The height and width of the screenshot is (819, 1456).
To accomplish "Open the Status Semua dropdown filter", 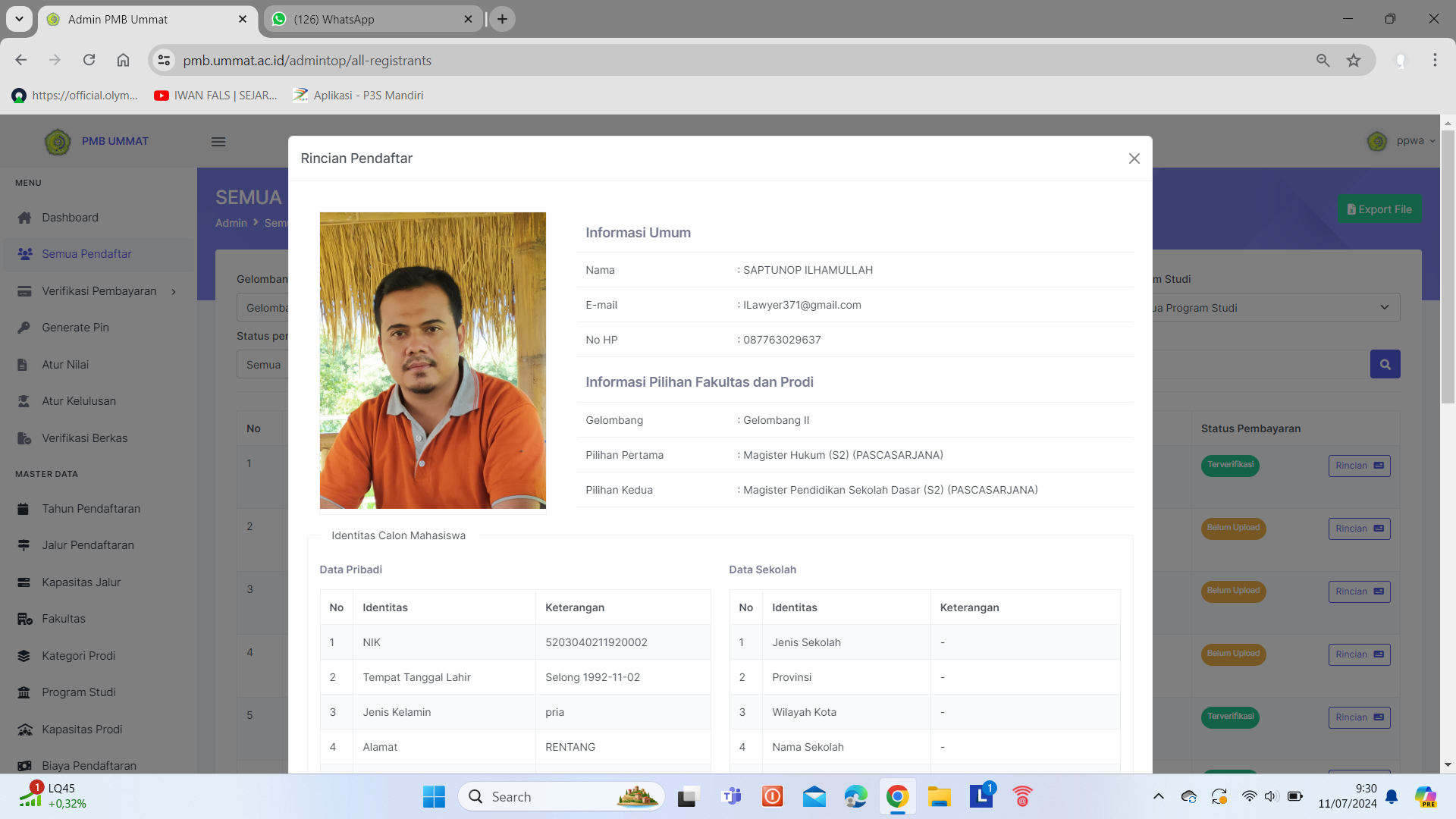I will (x=262, y=365).
